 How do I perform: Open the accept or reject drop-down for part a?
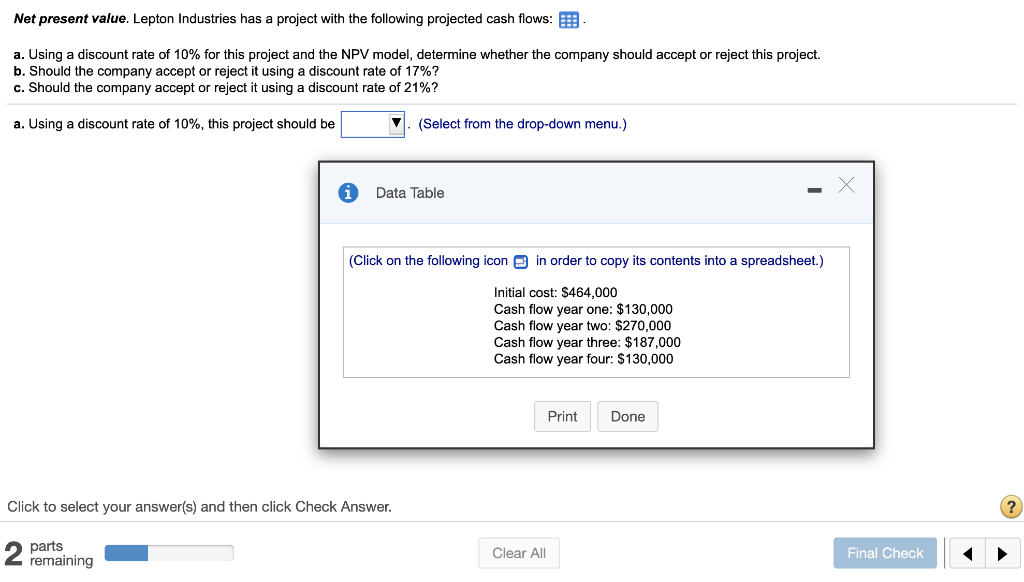(x=373, y=124)
